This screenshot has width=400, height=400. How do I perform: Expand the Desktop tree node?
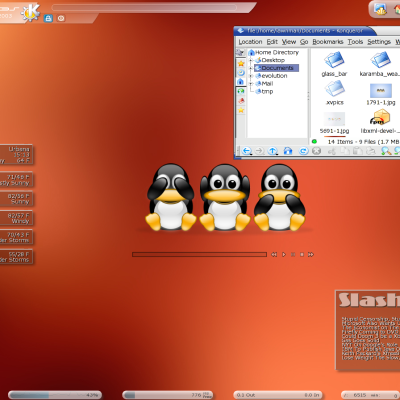pyautogui.click(x=251, y=60)
